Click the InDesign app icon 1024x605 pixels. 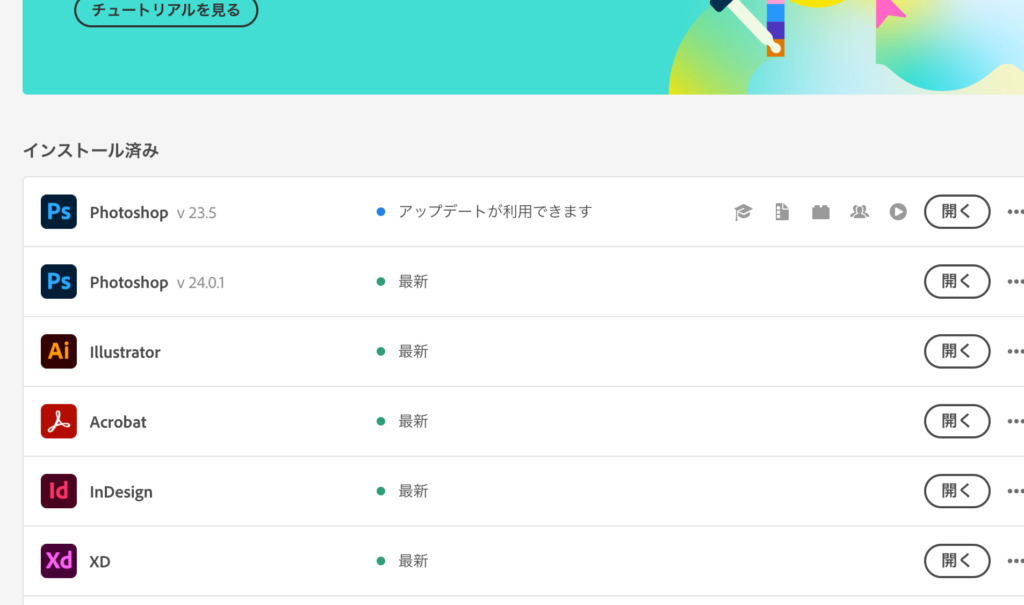coord(59,491)
